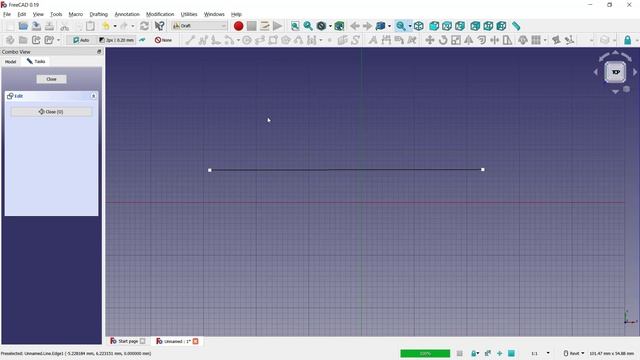Toggle the Auto working plane button
Image resolution: width=640 pixels, height=360 pixels.
81,40
